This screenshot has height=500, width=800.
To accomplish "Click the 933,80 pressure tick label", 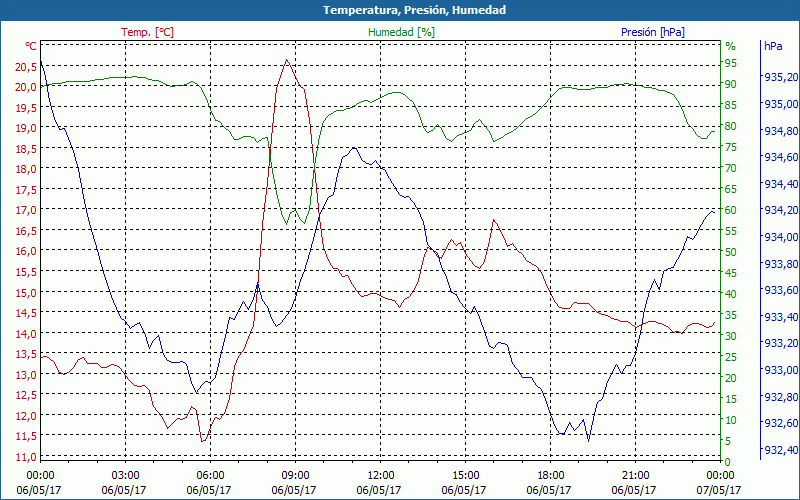I will tap(781, 264).
